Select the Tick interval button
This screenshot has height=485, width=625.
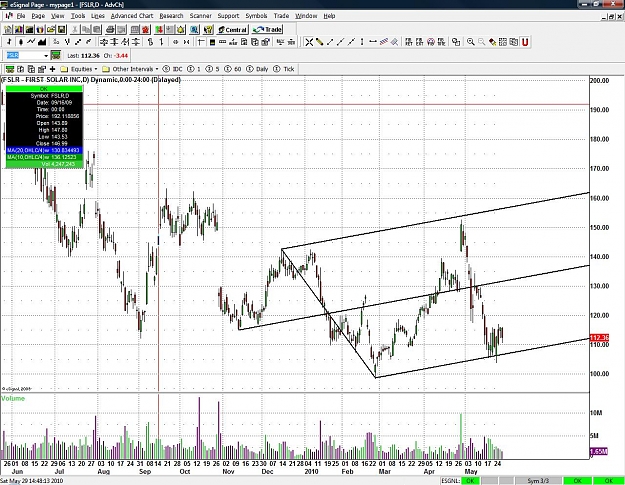284,69
